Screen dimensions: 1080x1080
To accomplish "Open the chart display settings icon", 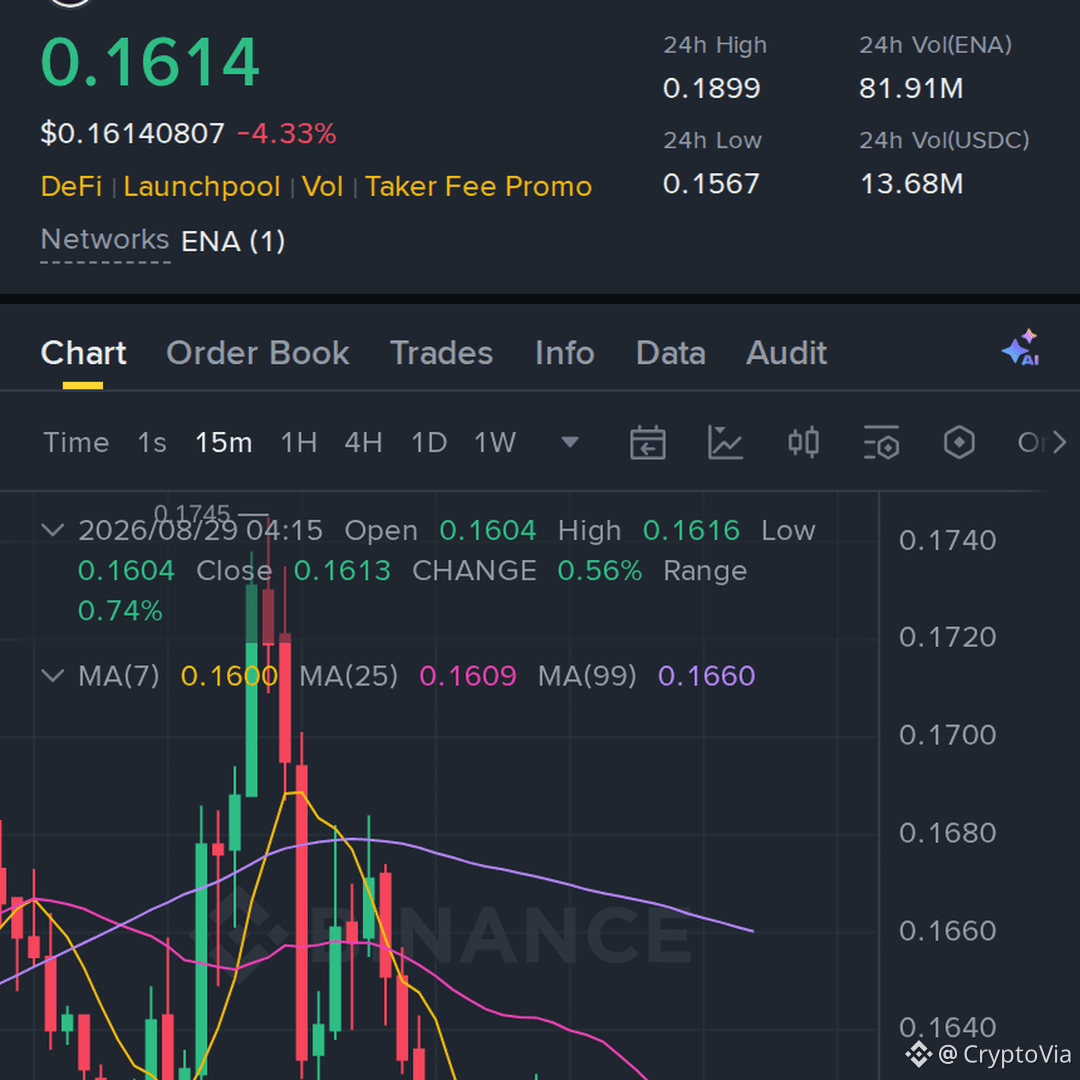I will click(881, 442).
